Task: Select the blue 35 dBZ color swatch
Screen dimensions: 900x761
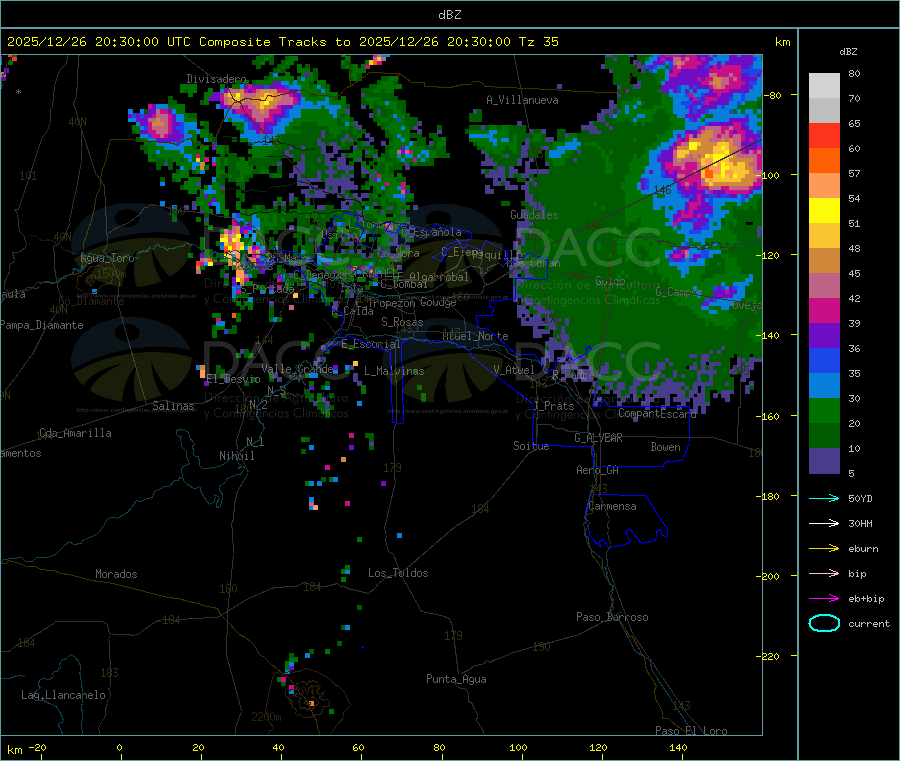Action: point(824,360)
